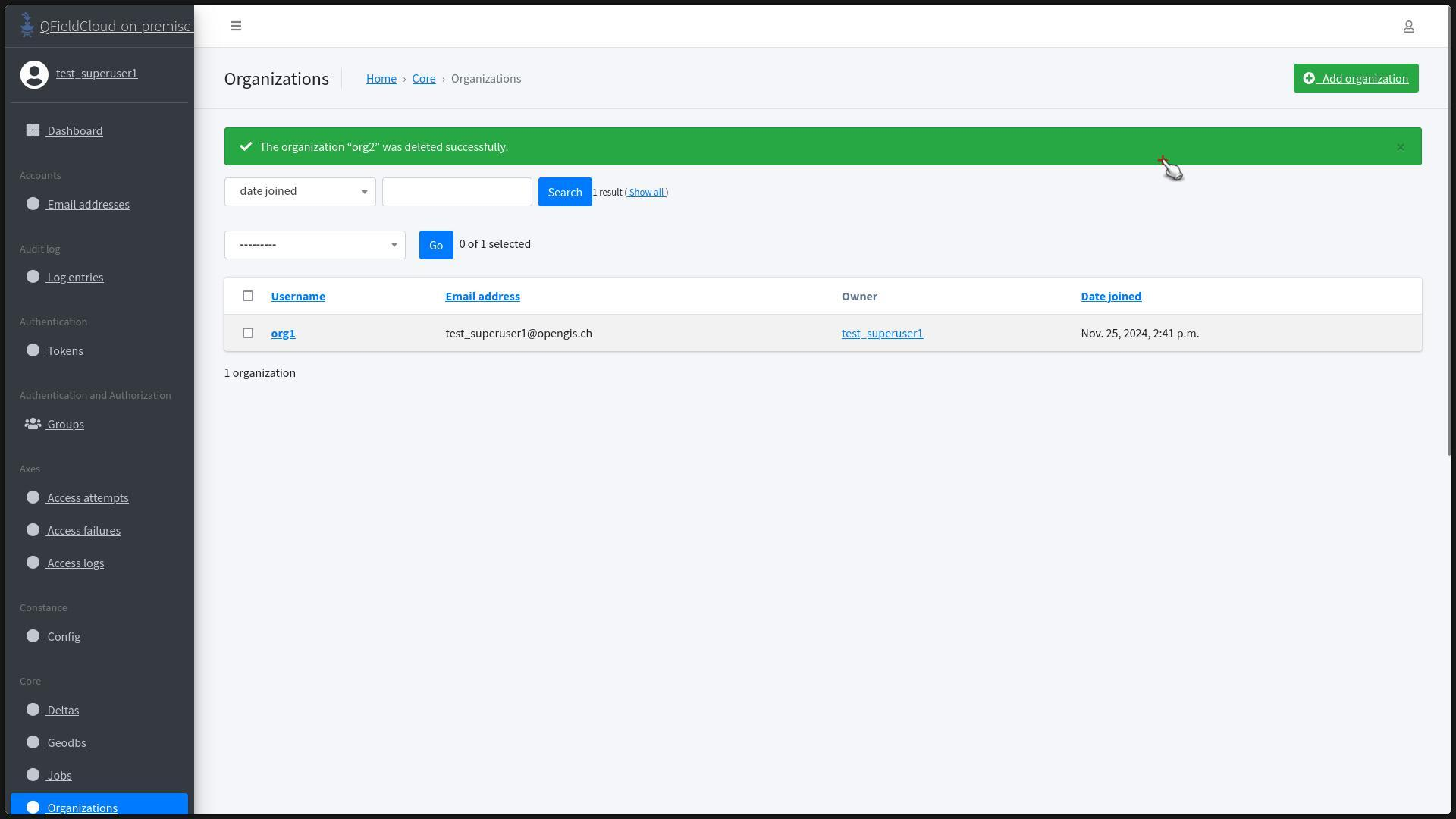Expand the bulk action dropdown
This screenshot has width=1456, height=819.
point(315,245)
